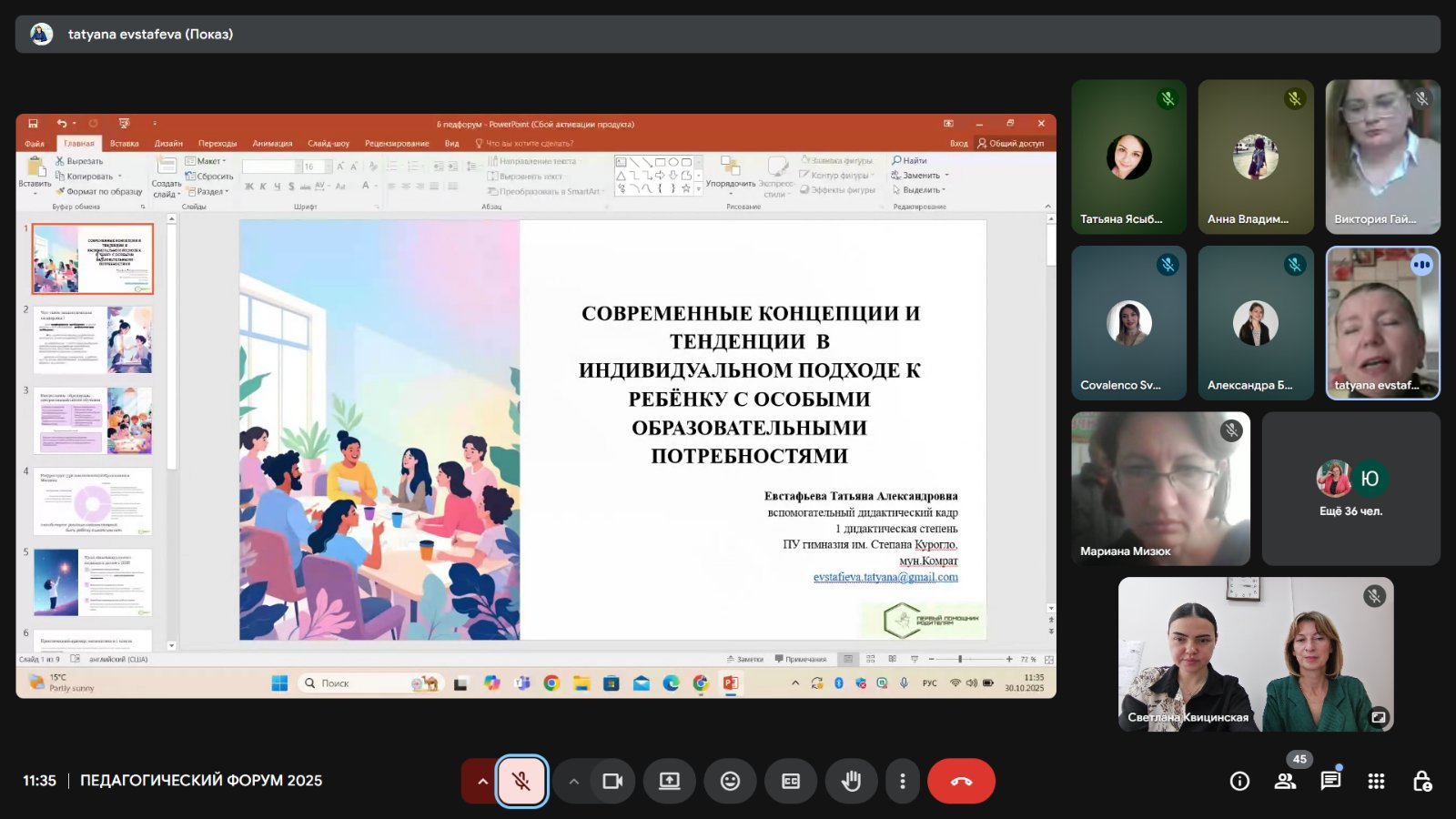Open audio settings chevron next to microphone

pyautogui.click(x=482, y=781)
